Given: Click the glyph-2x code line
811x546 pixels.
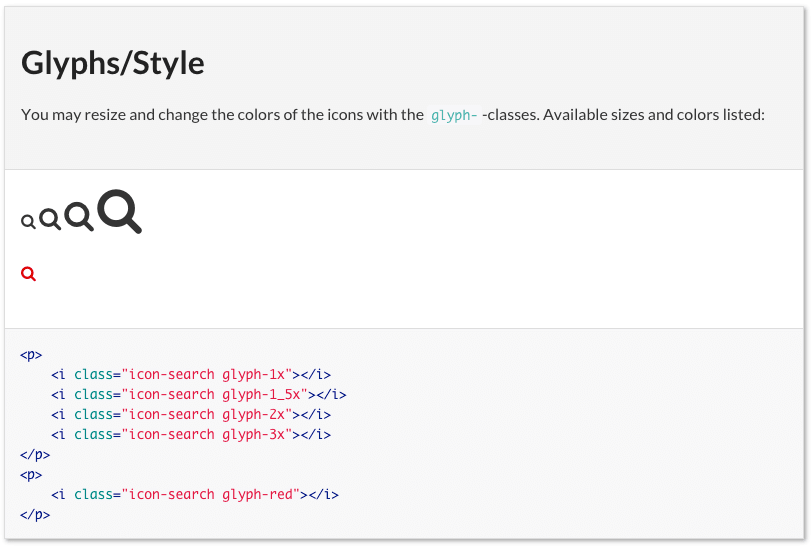Looking at the screenshot, I should pos(191,415).
